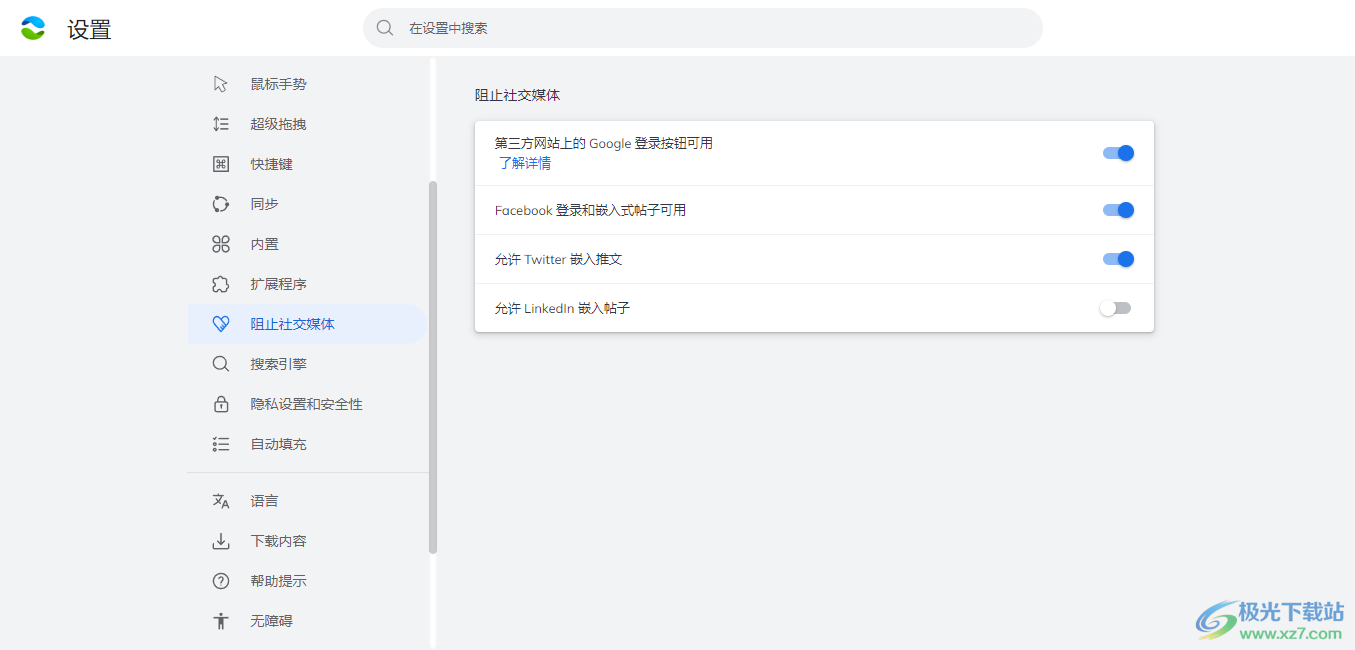Click the search engine magnifier icon
The height and width of the screenshot is (650, 1355).
pos(221,364)
